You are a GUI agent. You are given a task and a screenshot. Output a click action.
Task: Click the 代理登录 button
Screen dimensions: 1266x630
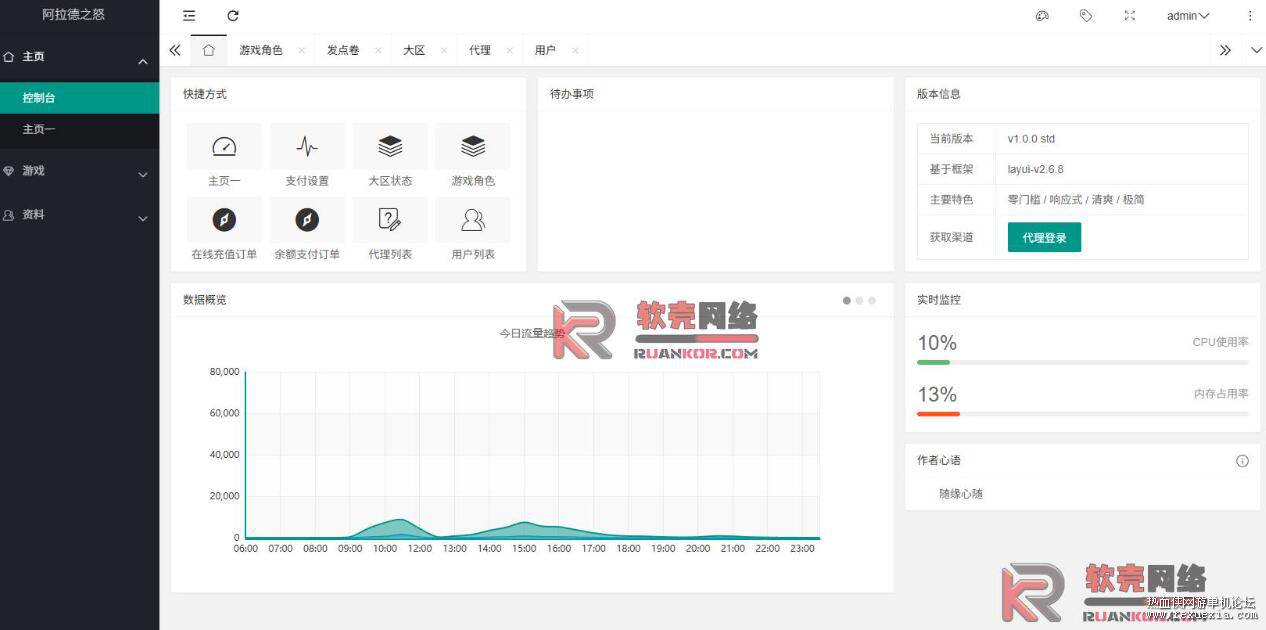click(1044, 237)
